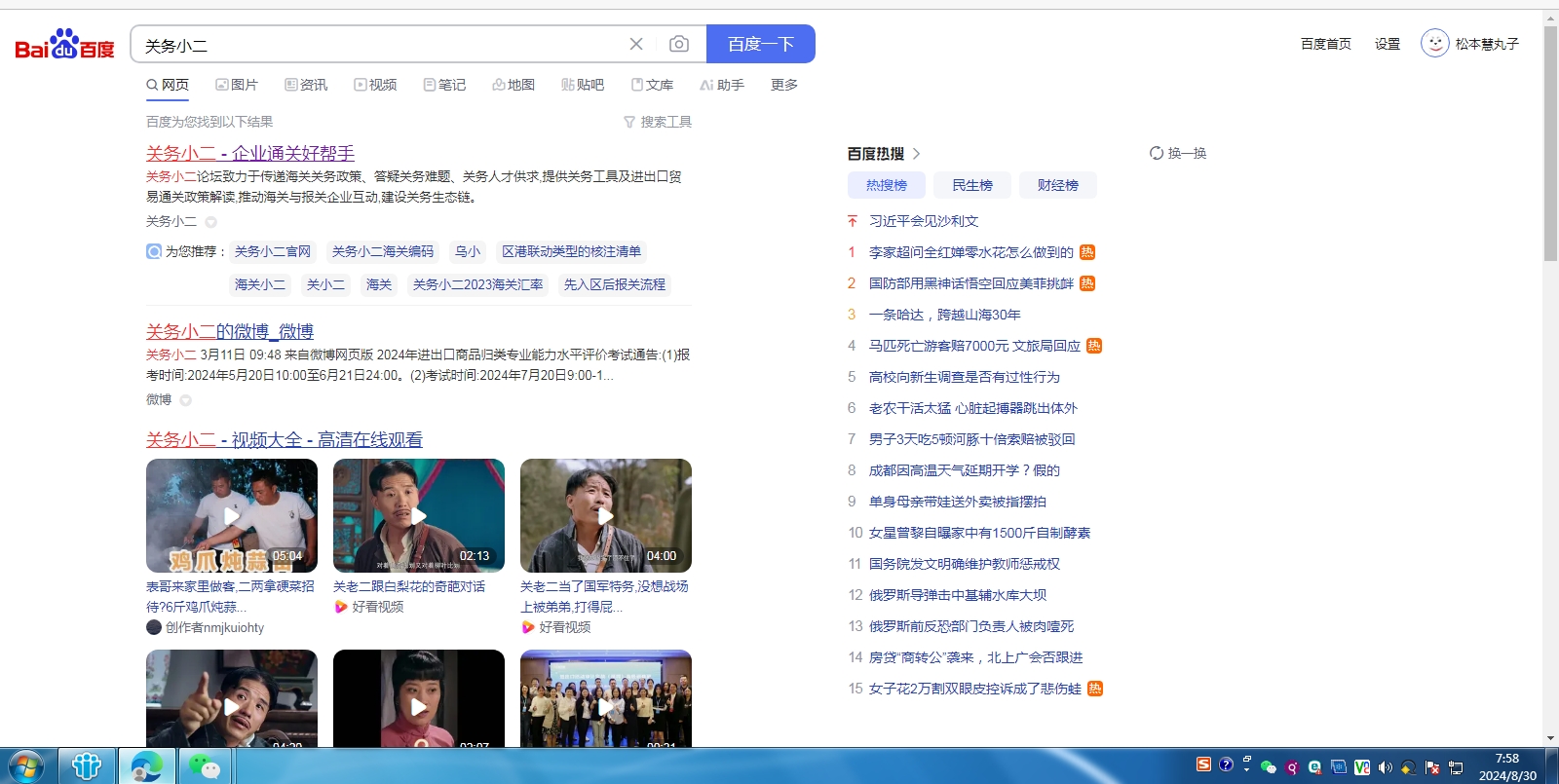Open the 贴吧 tab
Viewport: 1559px width, 784px height.
[583, 85]
